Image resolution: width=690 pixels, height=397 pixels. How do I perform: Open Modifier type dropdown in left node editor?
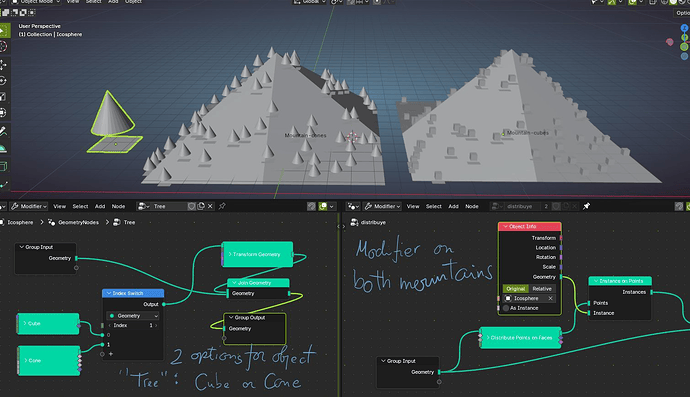(x=29, y=206)
